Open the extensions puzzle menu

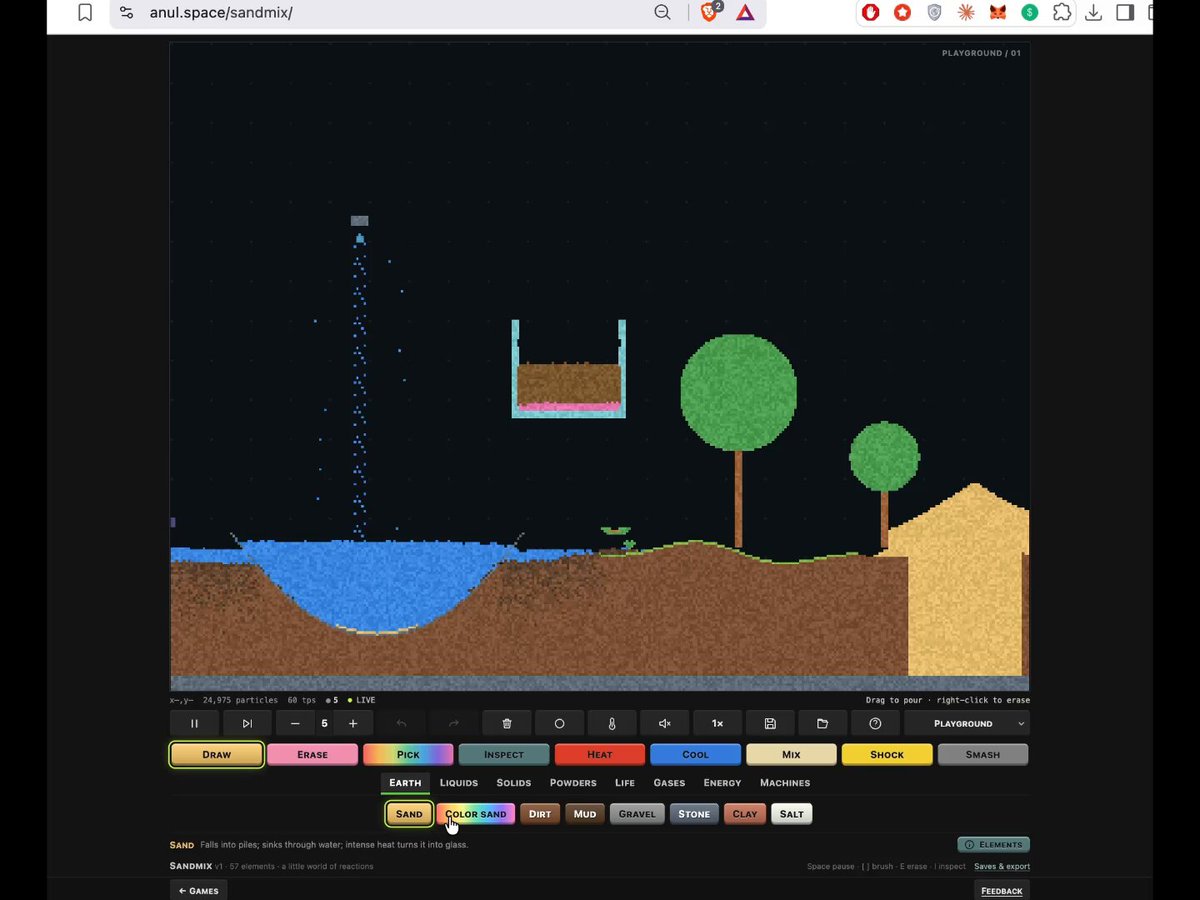click(1062, 13)
